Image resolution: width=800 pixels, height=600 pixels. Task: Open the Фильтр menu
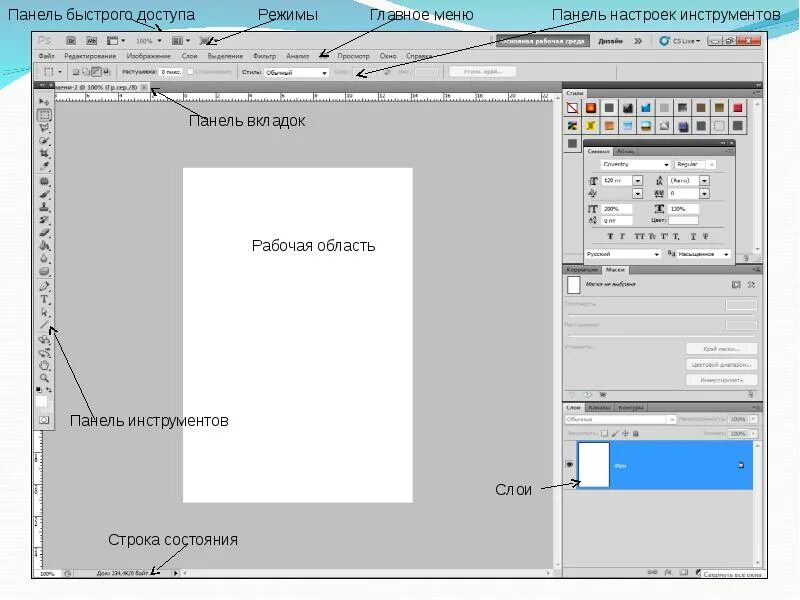tap(264, 56)
